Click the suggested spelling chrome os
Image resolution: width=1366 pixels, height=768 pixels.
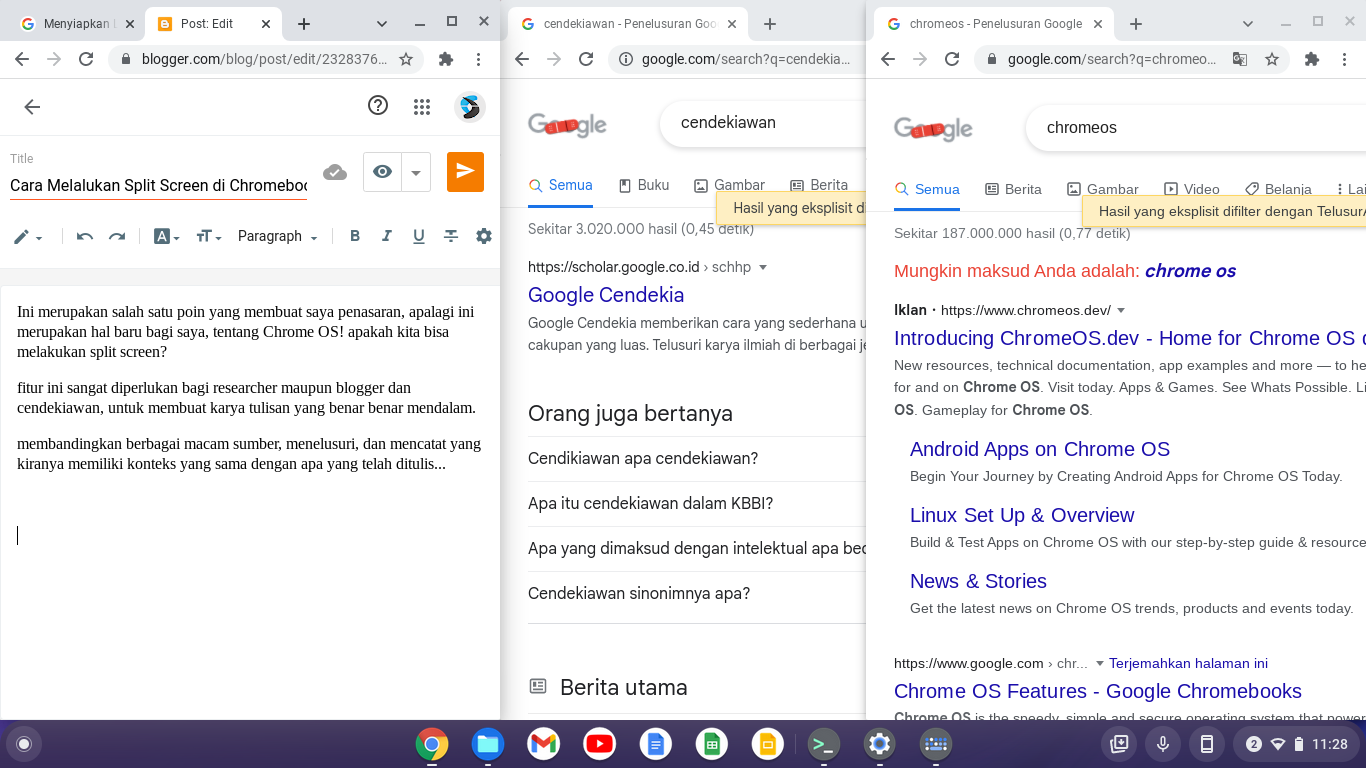1190,271
